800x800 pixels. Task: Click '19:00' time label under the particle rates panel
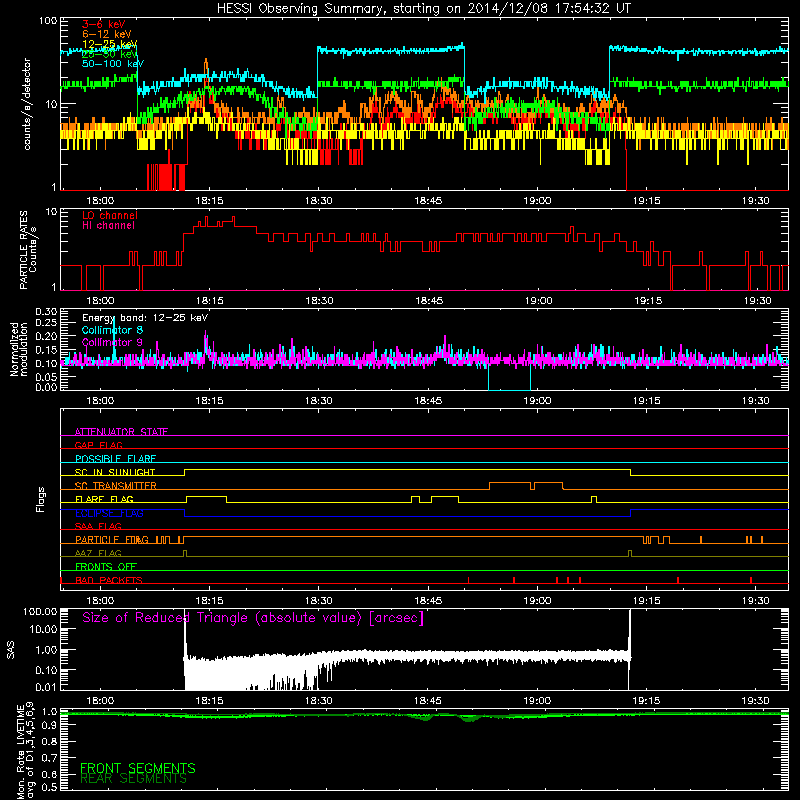pos(538,301)
